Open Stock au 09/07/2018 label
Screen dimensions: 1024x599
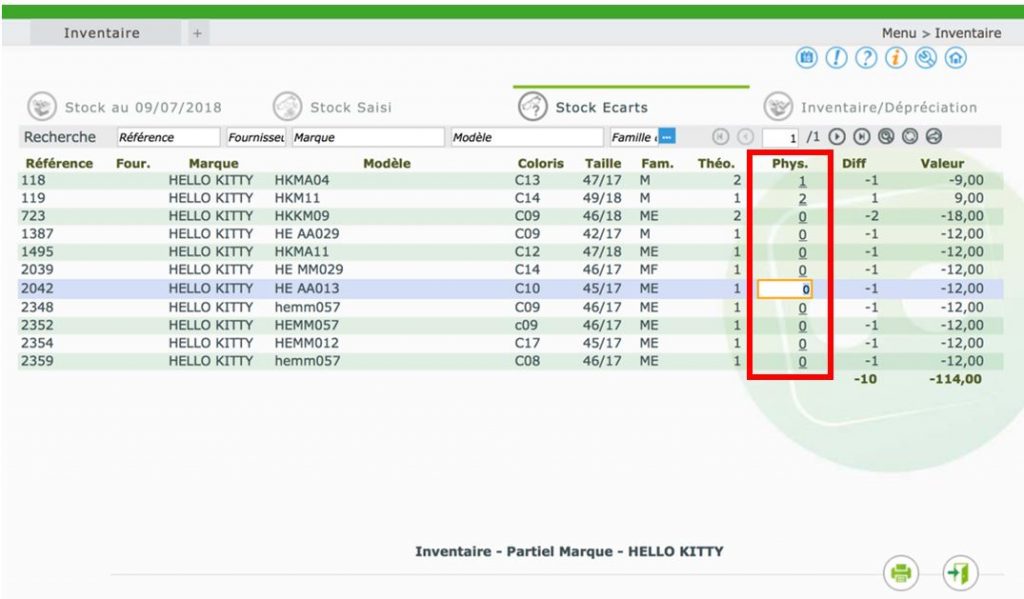click(143, 107)
